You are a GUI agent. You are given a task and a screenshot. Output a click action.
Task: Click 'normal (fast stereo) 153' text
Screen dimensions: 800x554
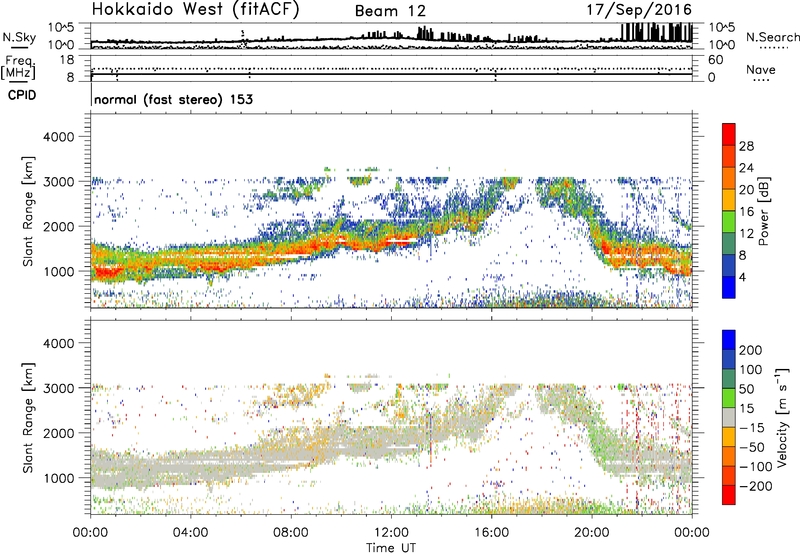173,100
